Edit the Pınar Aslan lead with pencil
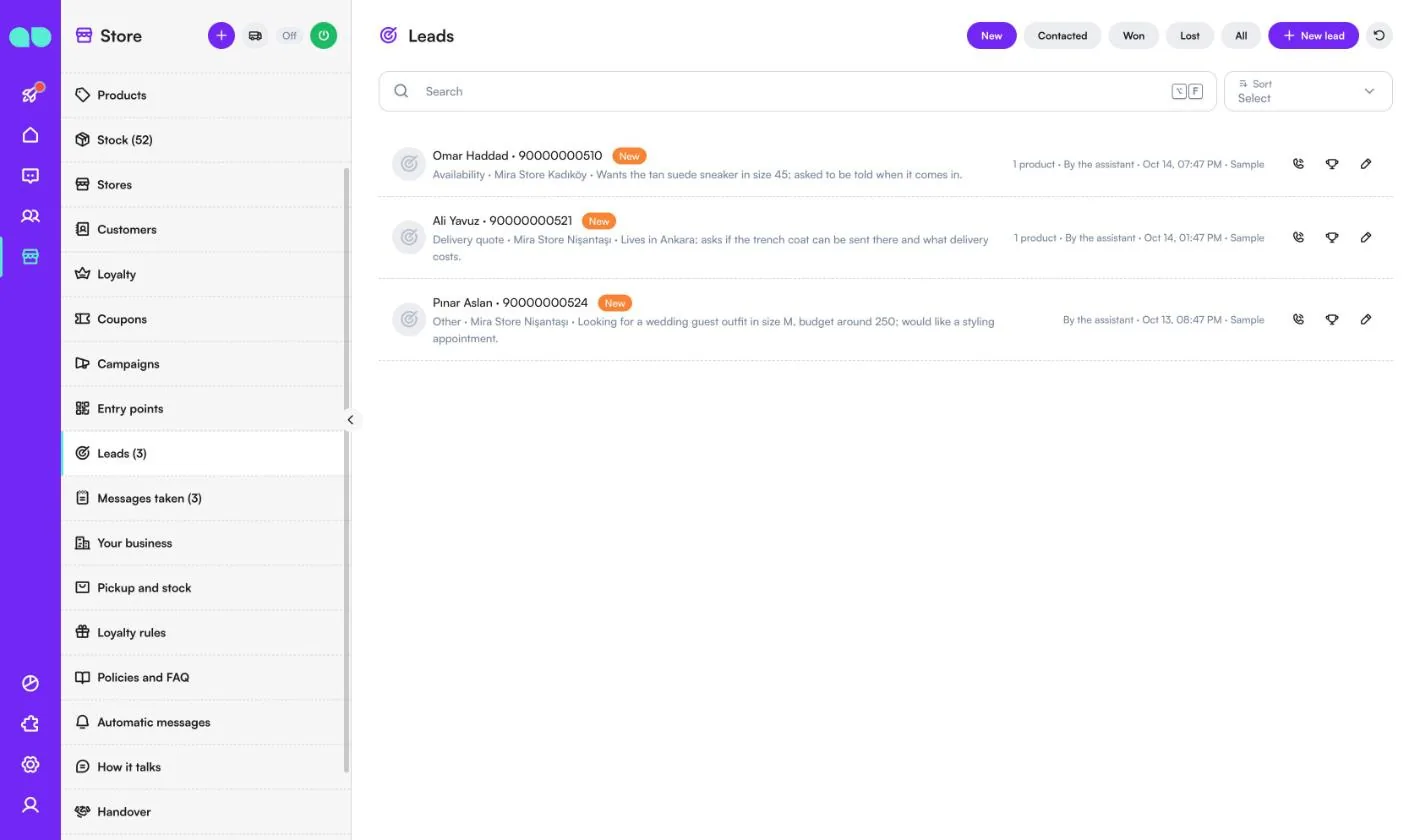Viewport: 1420px width, 840px height. [x=1366, y=320]
